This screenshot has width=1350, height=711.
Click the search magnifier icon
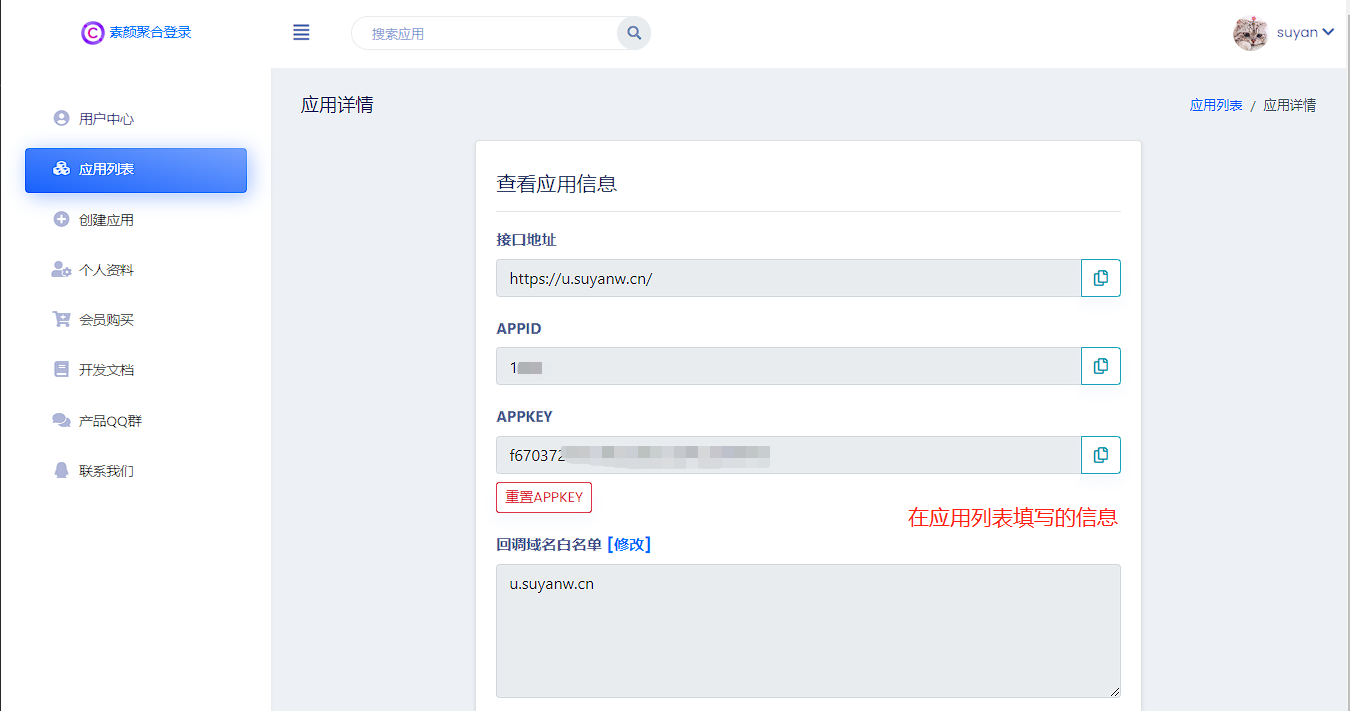click(x=633, y=32)
